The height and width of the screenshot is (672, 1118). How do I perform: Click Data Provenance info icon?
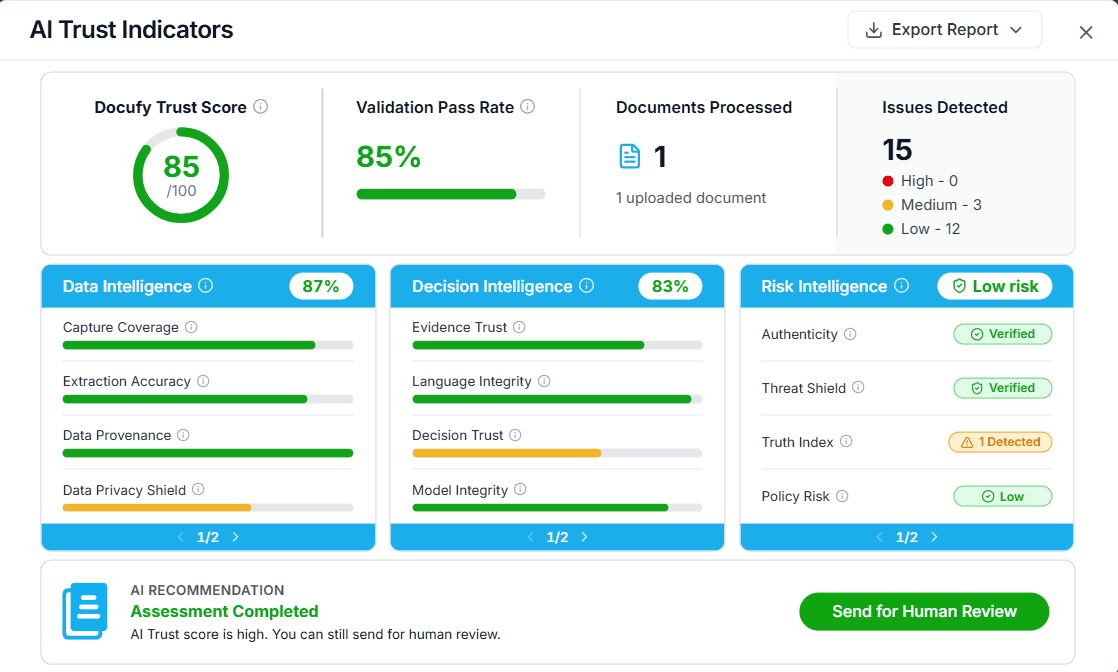(183, 435)
